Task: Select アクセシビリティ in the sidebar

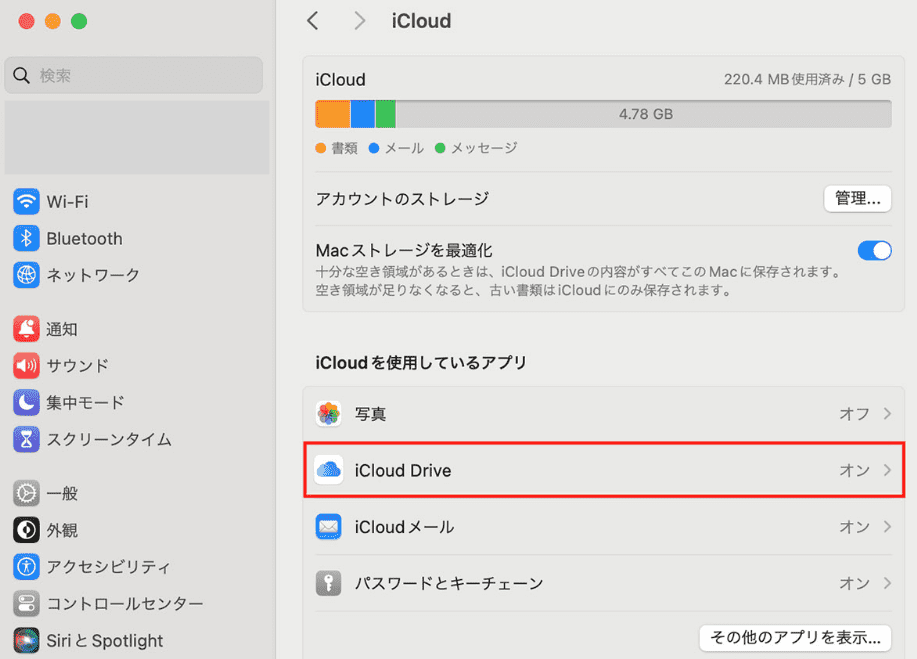Action: click(108, 567)
